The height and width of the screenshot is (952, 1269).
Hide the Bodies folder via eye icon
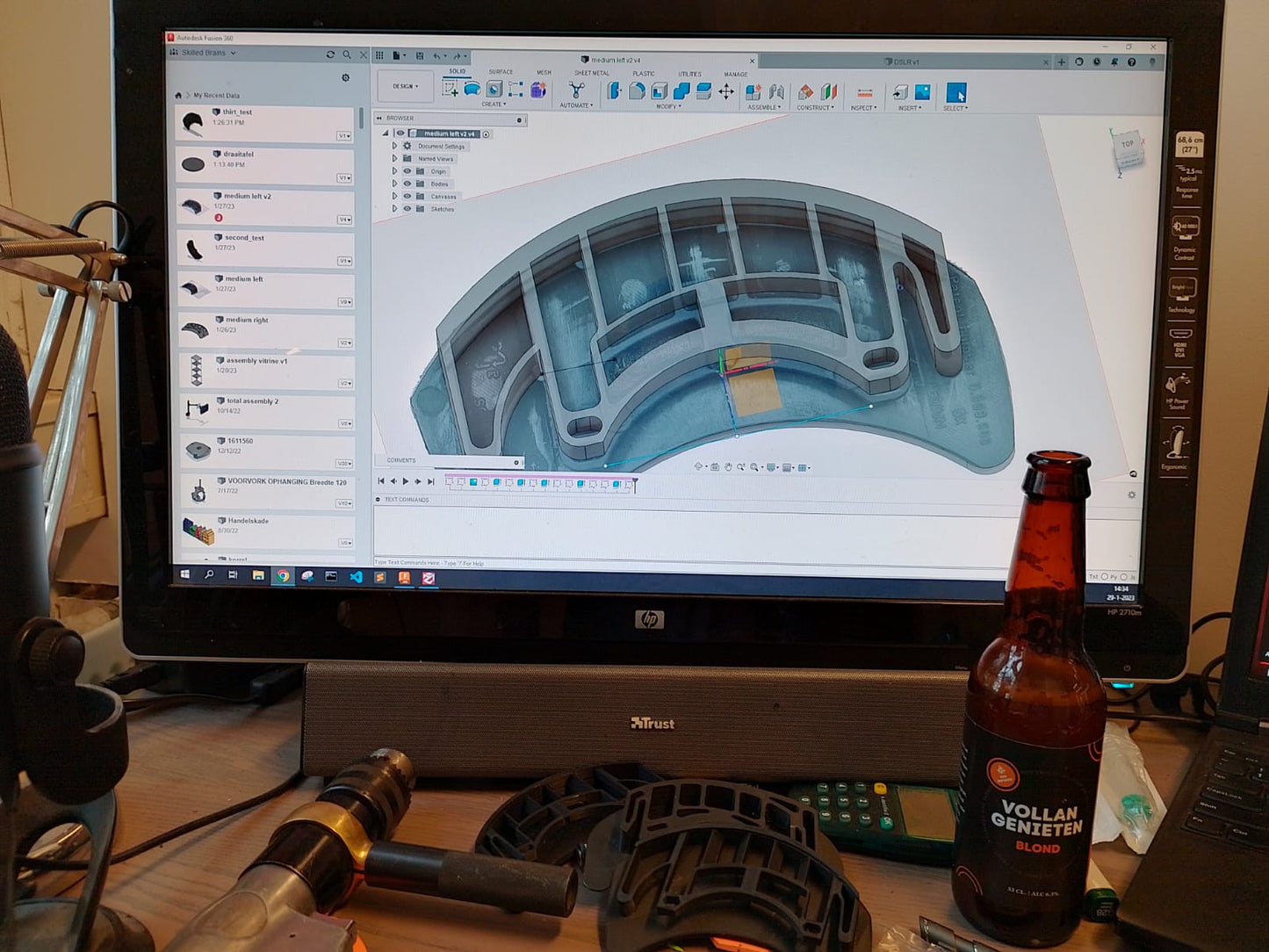point(407,184)
